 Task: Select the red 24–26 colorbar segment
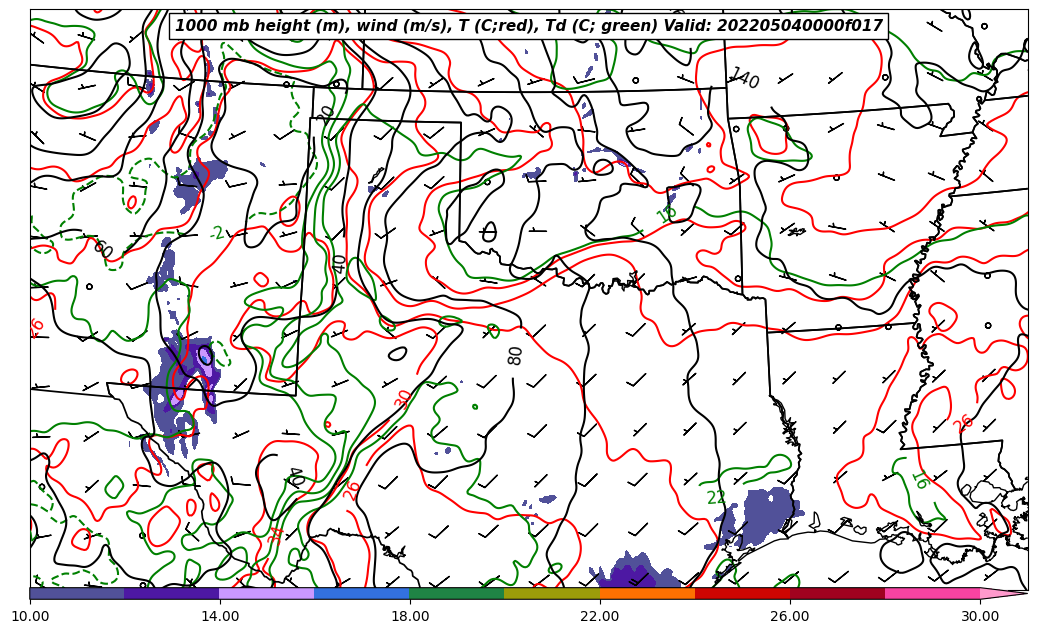tap(742, 593)
